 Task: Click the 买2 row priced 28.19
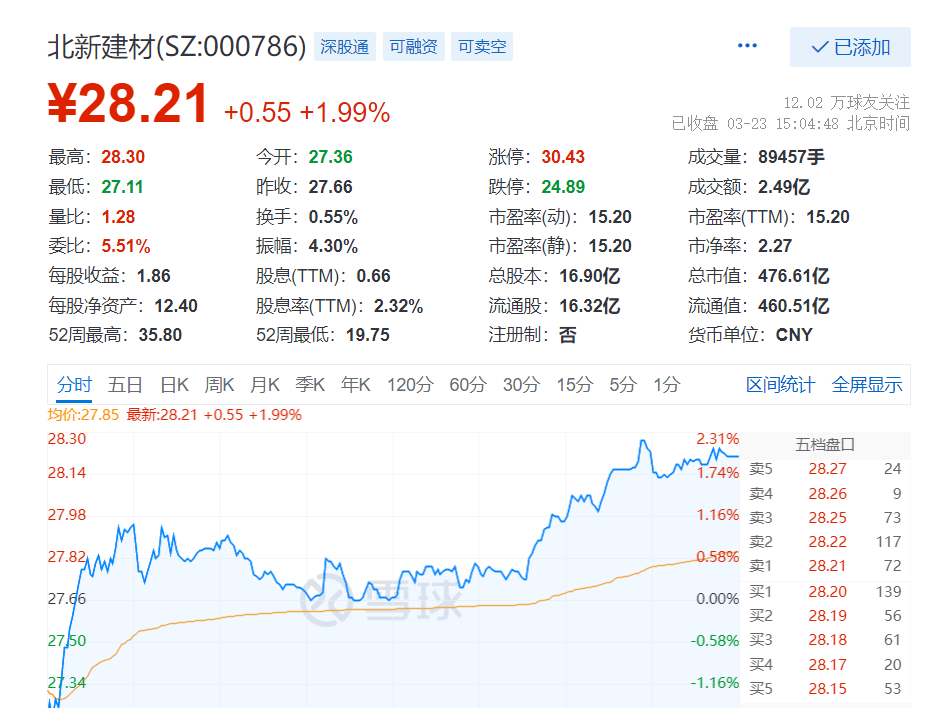pos(825,615)
